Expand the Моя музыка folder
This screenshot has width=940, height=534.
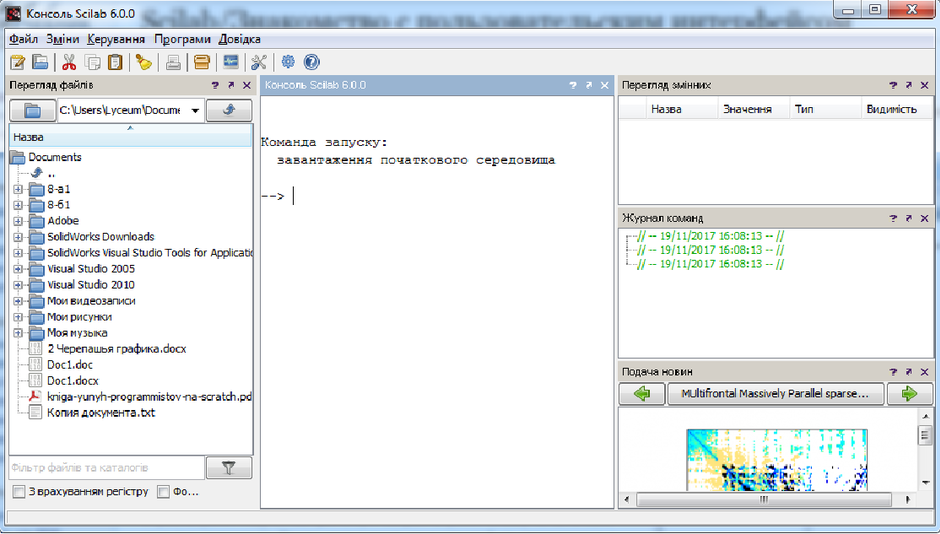(x=18, y=333)
